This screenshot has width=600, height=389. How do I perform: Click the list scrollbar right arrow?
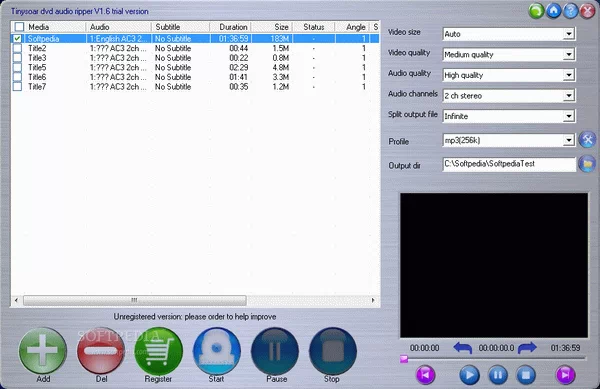point(373,300)
